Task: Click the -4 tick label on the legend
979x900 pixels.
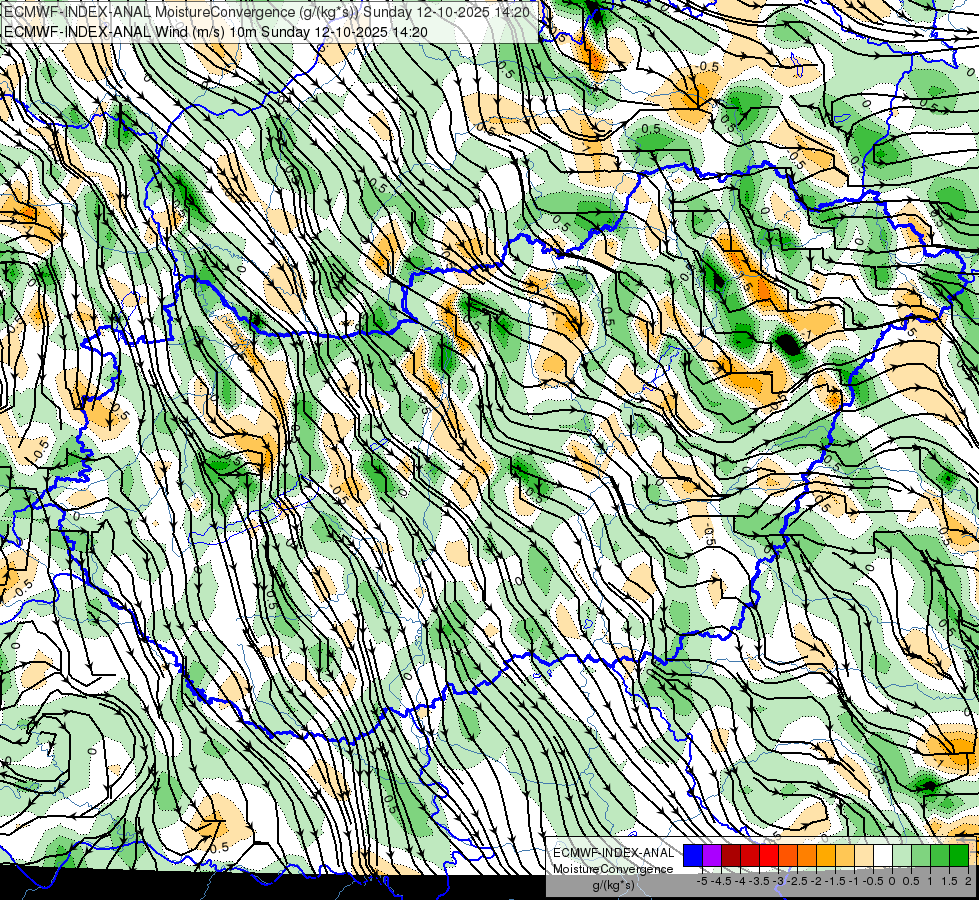Action: (x=740, y=881)
